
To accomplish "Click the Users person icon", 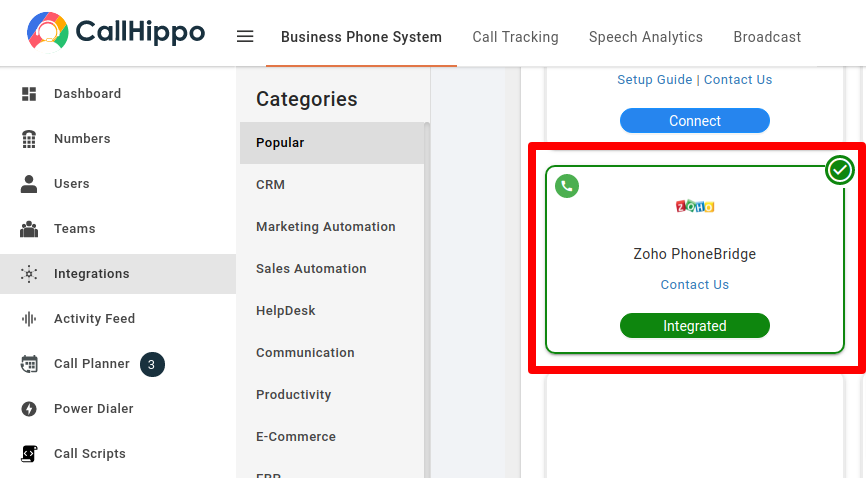I will point(29,183).
